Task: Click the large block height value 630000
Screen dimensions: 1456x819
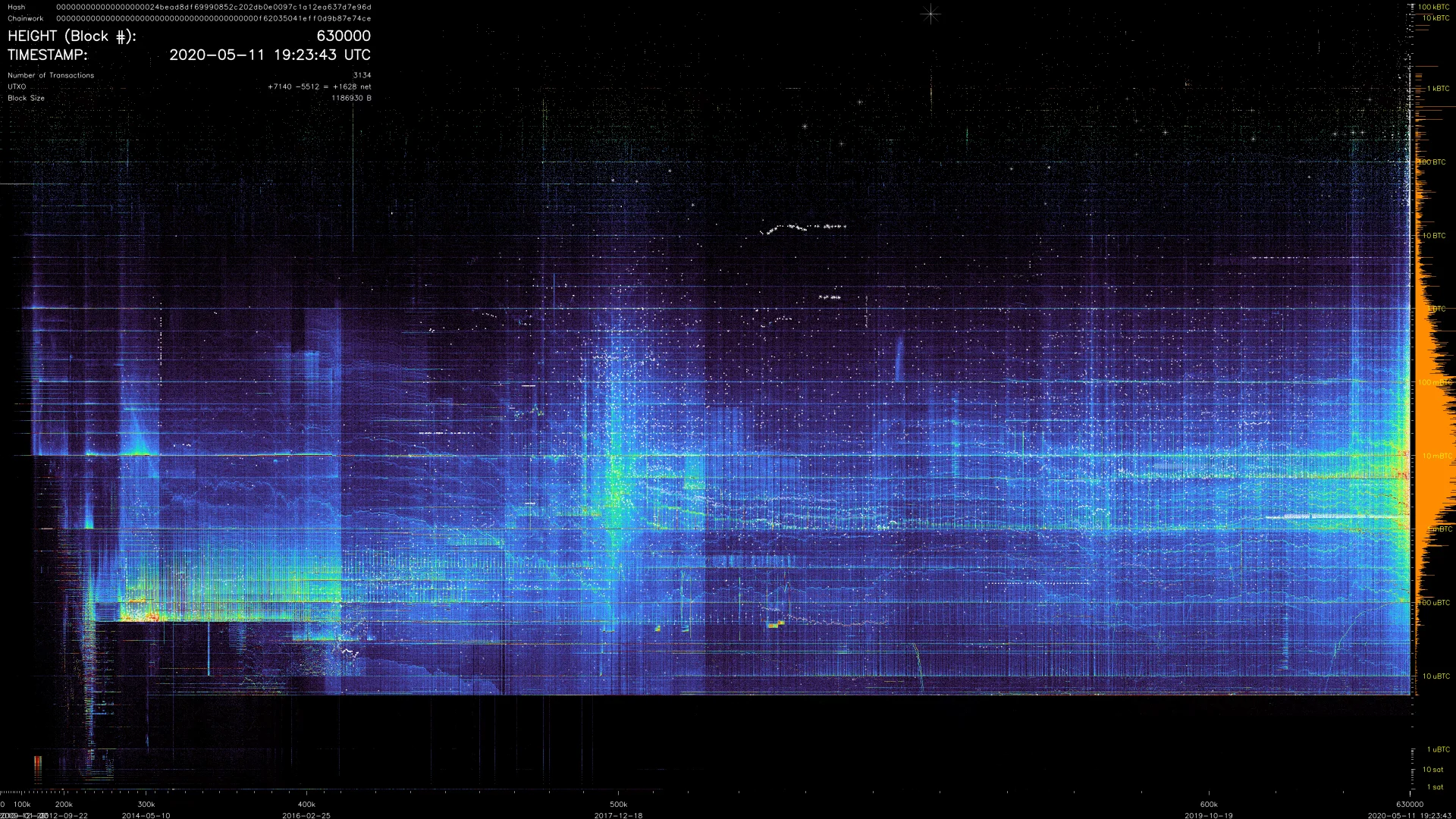Action: click(344, 36)
